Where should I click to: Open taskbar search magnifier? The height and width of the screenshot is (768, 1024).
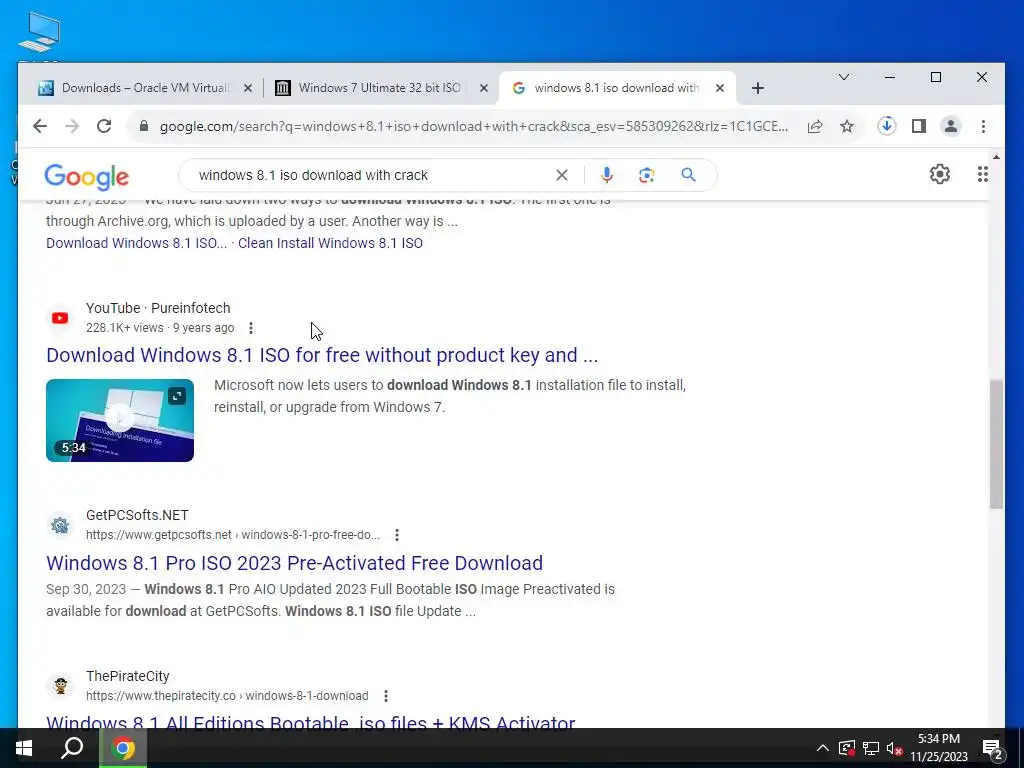(72, 748)
